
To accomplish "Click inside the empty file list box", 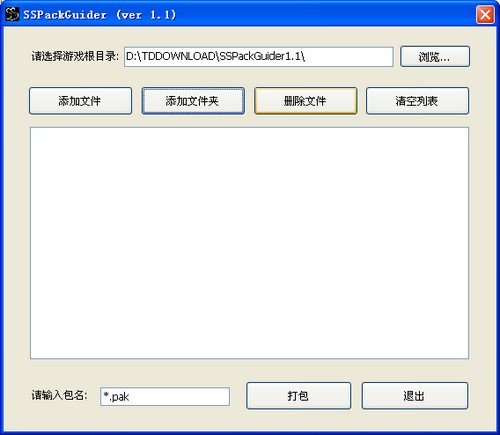I will (249, 243).
